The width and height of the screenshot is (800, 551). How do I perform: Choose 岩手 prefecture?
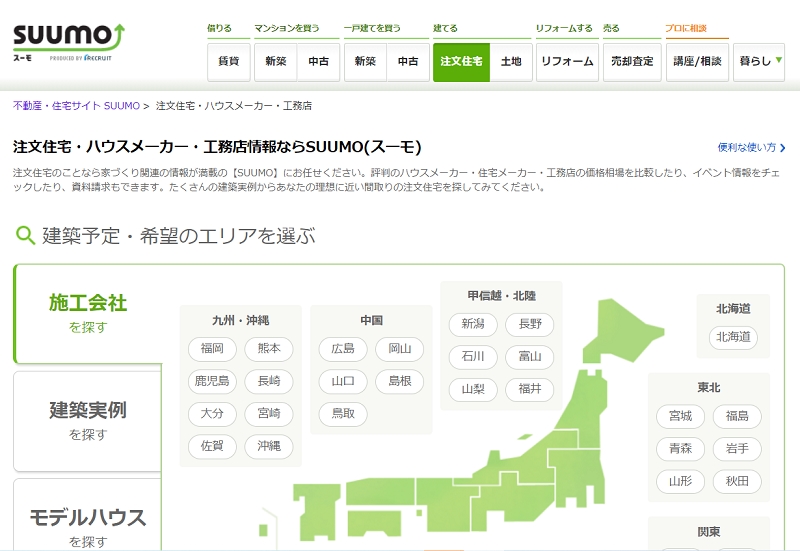(x=737, y=449)
